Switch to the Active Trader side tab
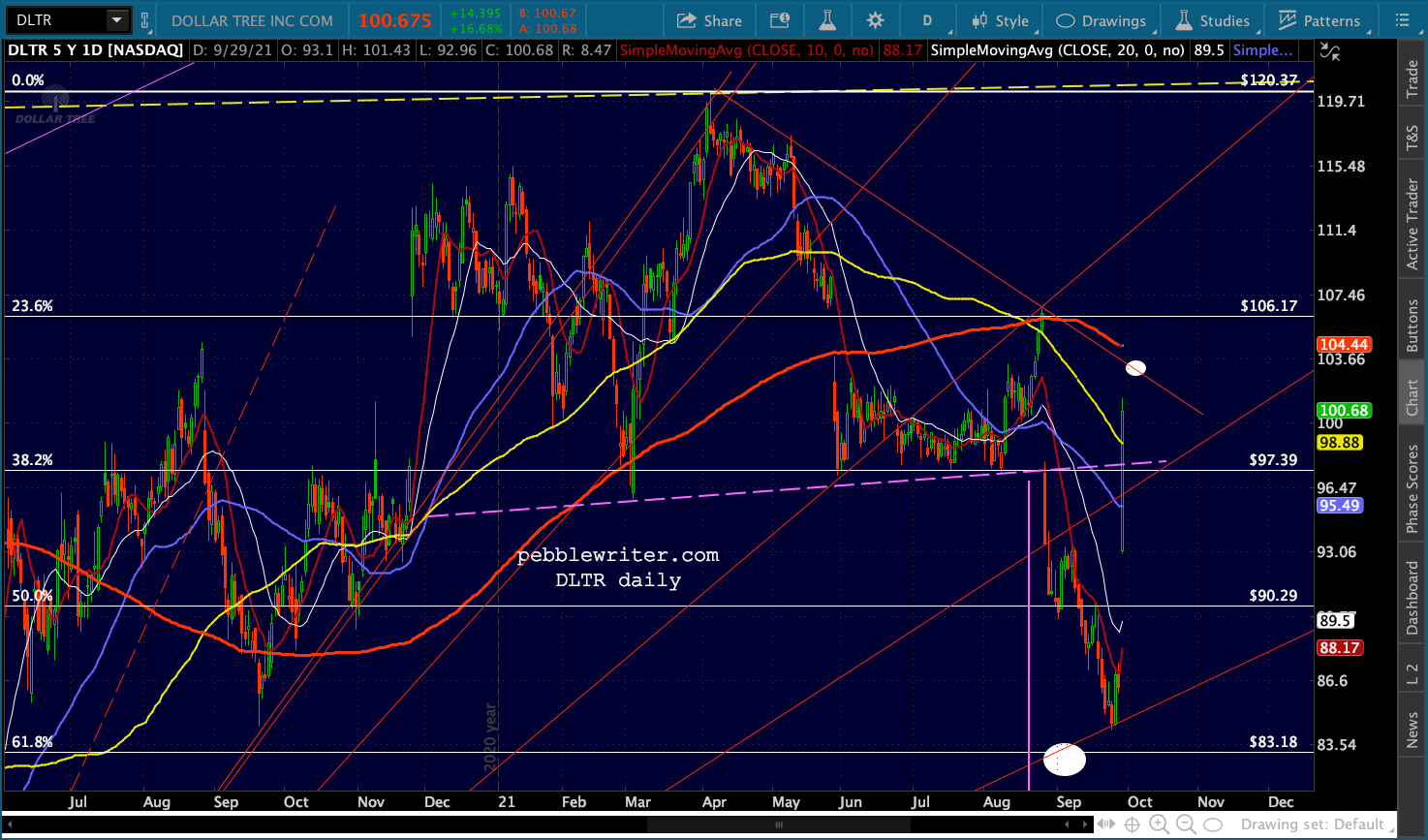 (1412, 225)
